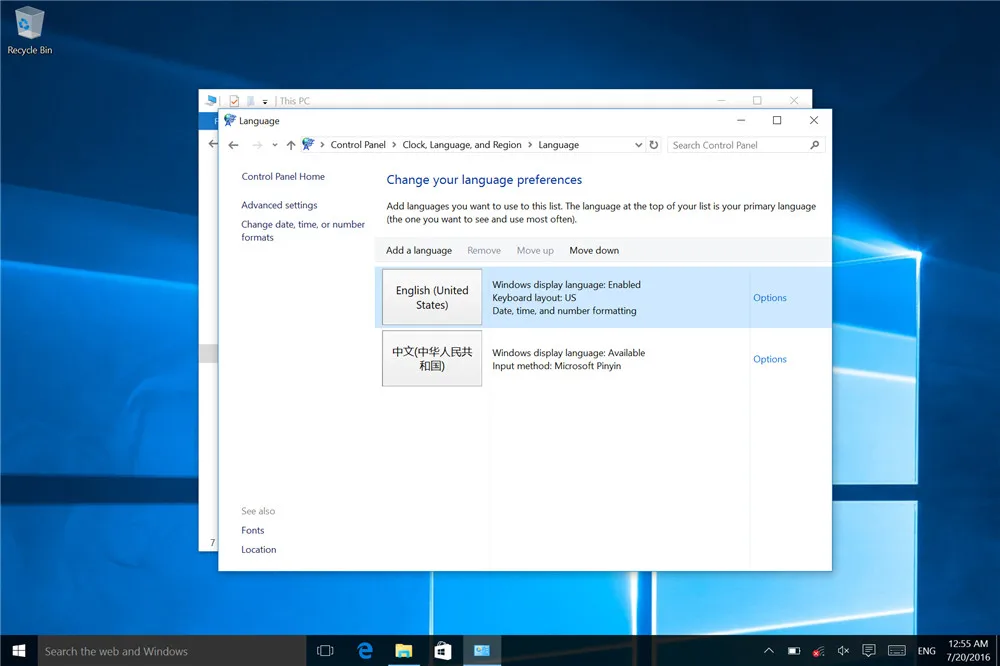Go up one level with the Up arrow
This screenshot has width=1000, height=666.
(x=291, y=145)
